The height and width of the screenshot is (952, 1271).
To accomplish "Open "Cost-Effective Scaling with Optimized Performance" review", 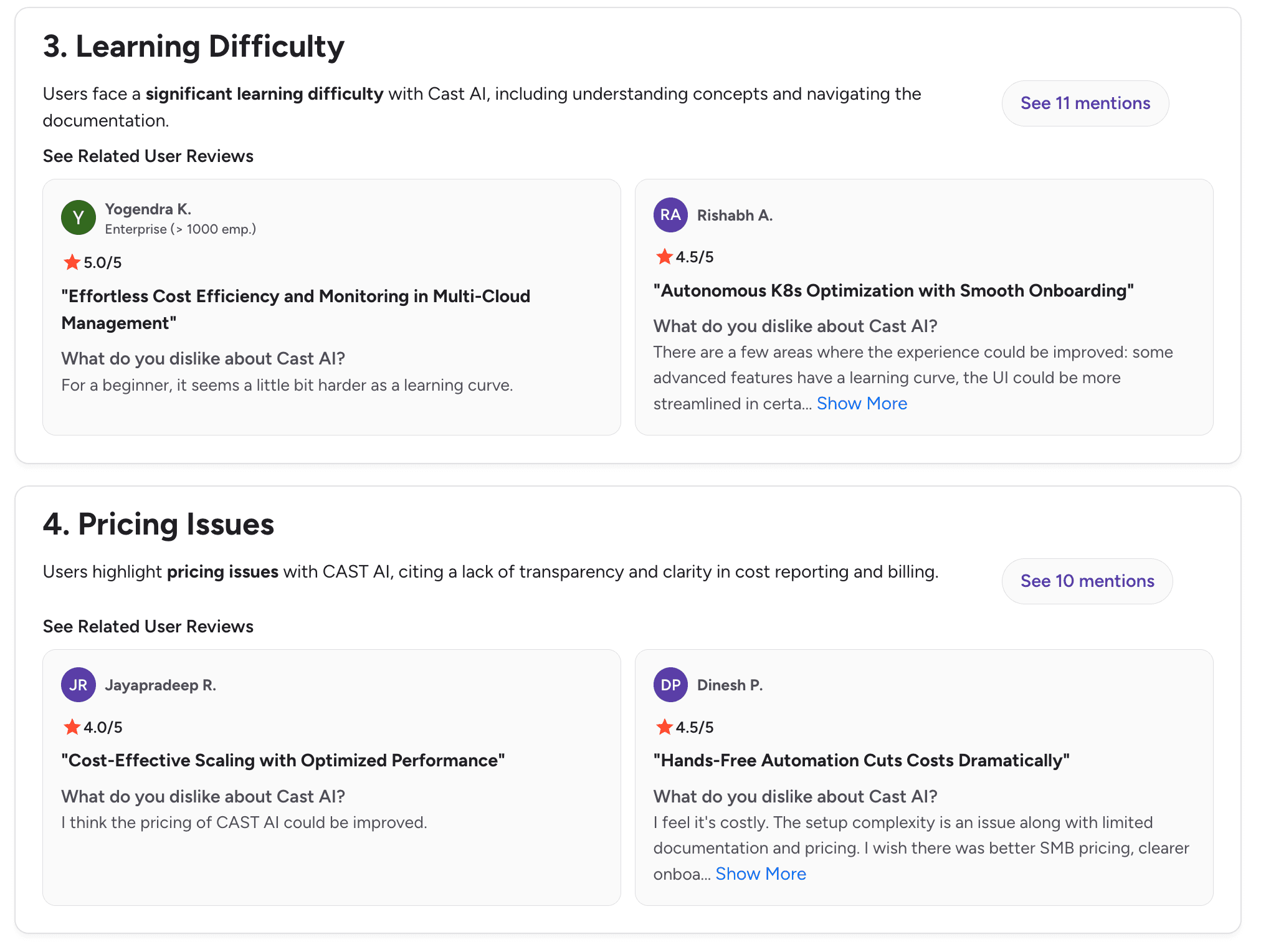I will coord(283,761).
